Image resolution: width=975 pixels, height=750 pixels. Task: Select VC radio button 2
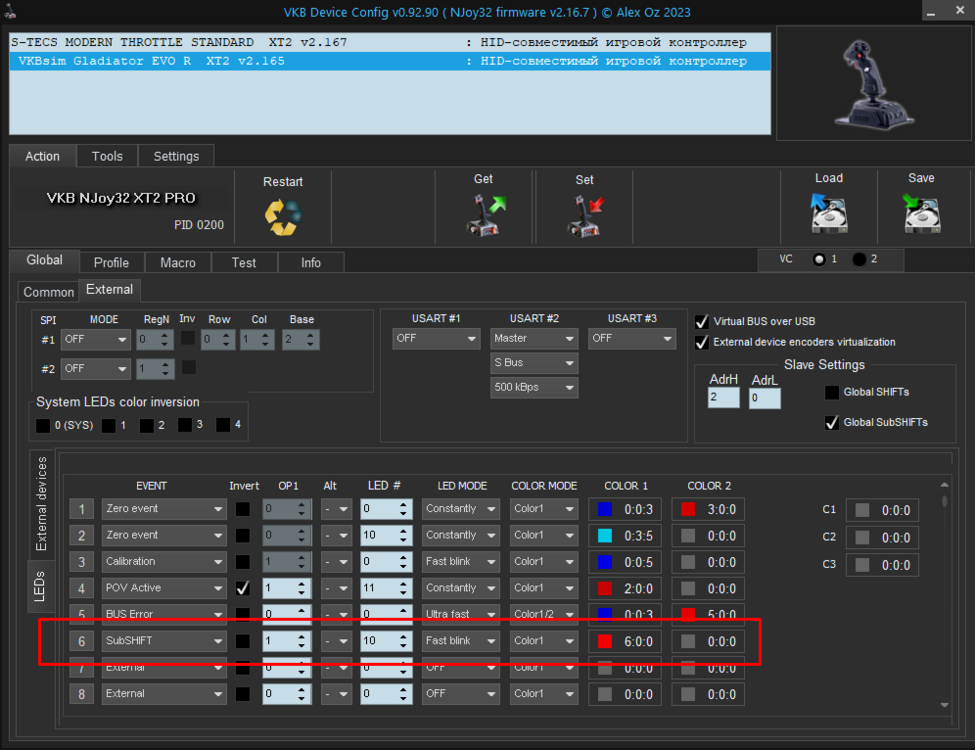tap(859, 259)
